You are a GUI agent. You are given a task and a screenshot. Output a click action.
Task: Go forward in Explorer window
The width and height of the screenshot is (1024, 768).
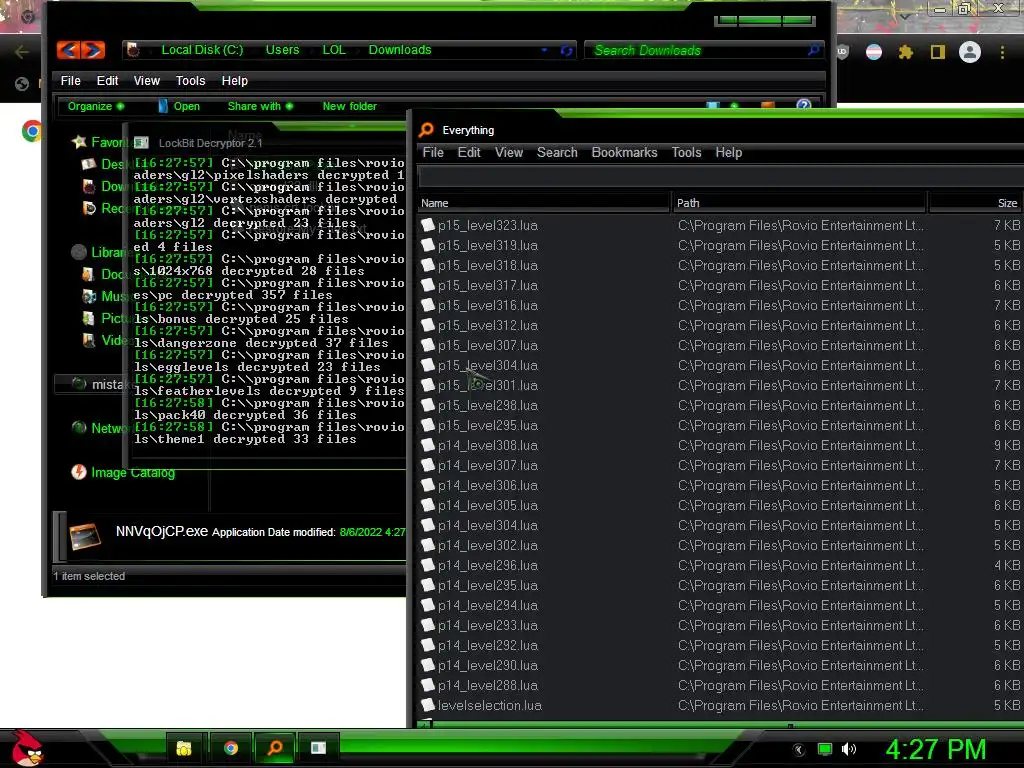click(x=93, y=50)
